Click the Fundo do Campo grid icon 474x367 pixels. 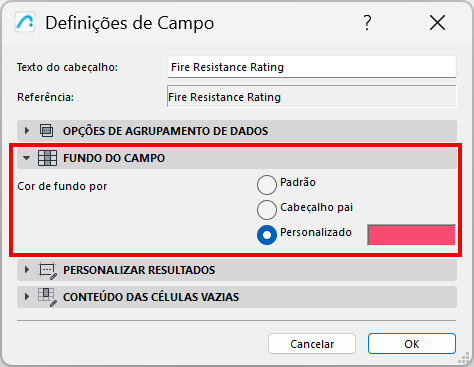47,158
